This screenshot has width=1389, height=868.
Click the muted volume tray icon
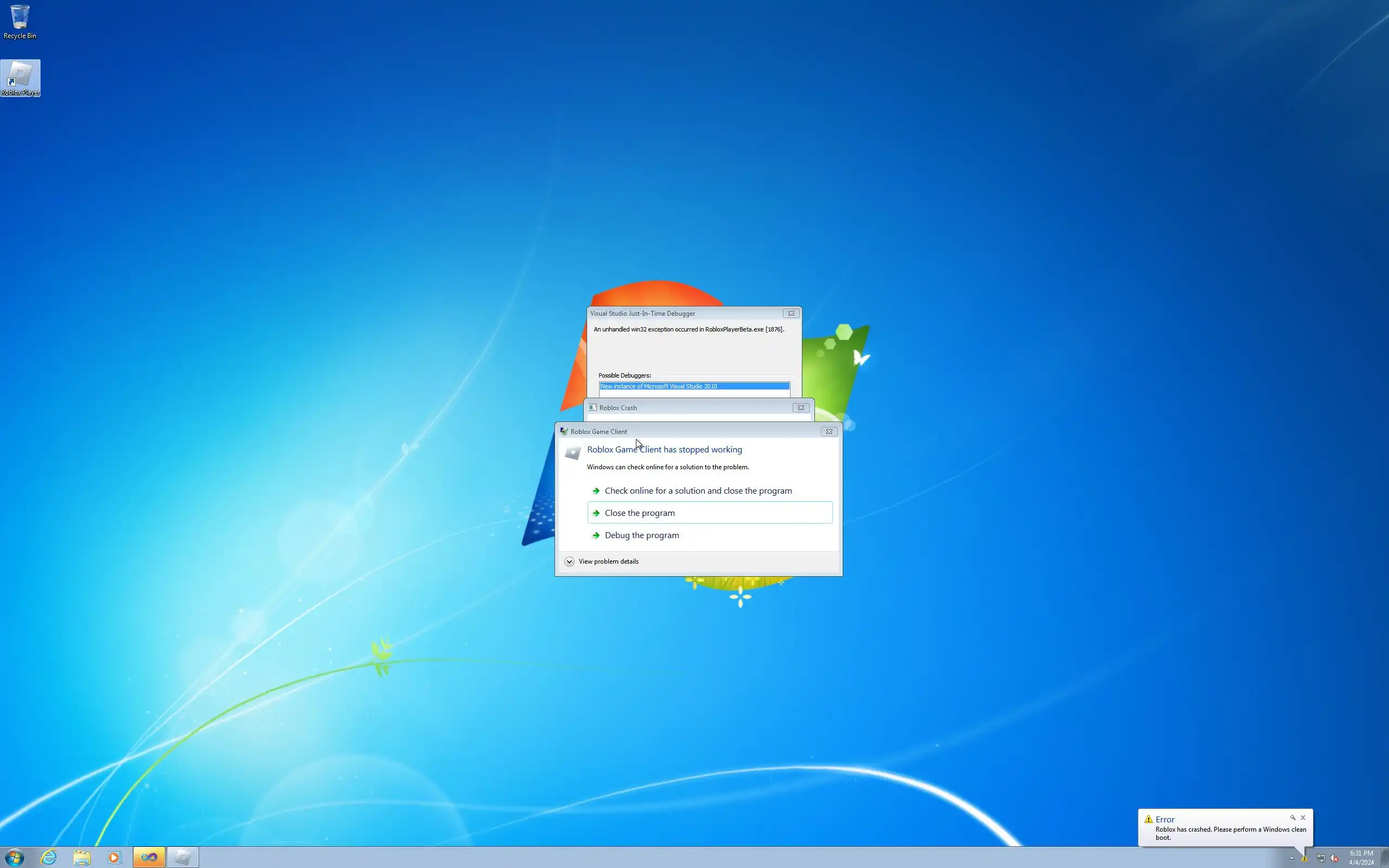(x=1334, y=858)
